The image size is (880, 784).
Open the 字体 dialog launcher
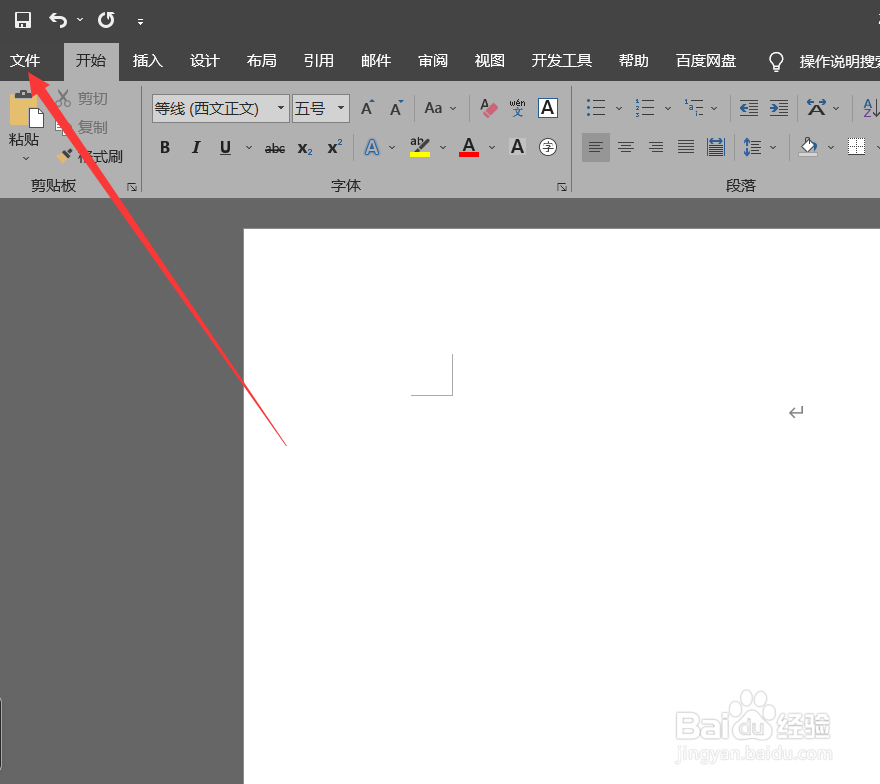pos(562,187)
